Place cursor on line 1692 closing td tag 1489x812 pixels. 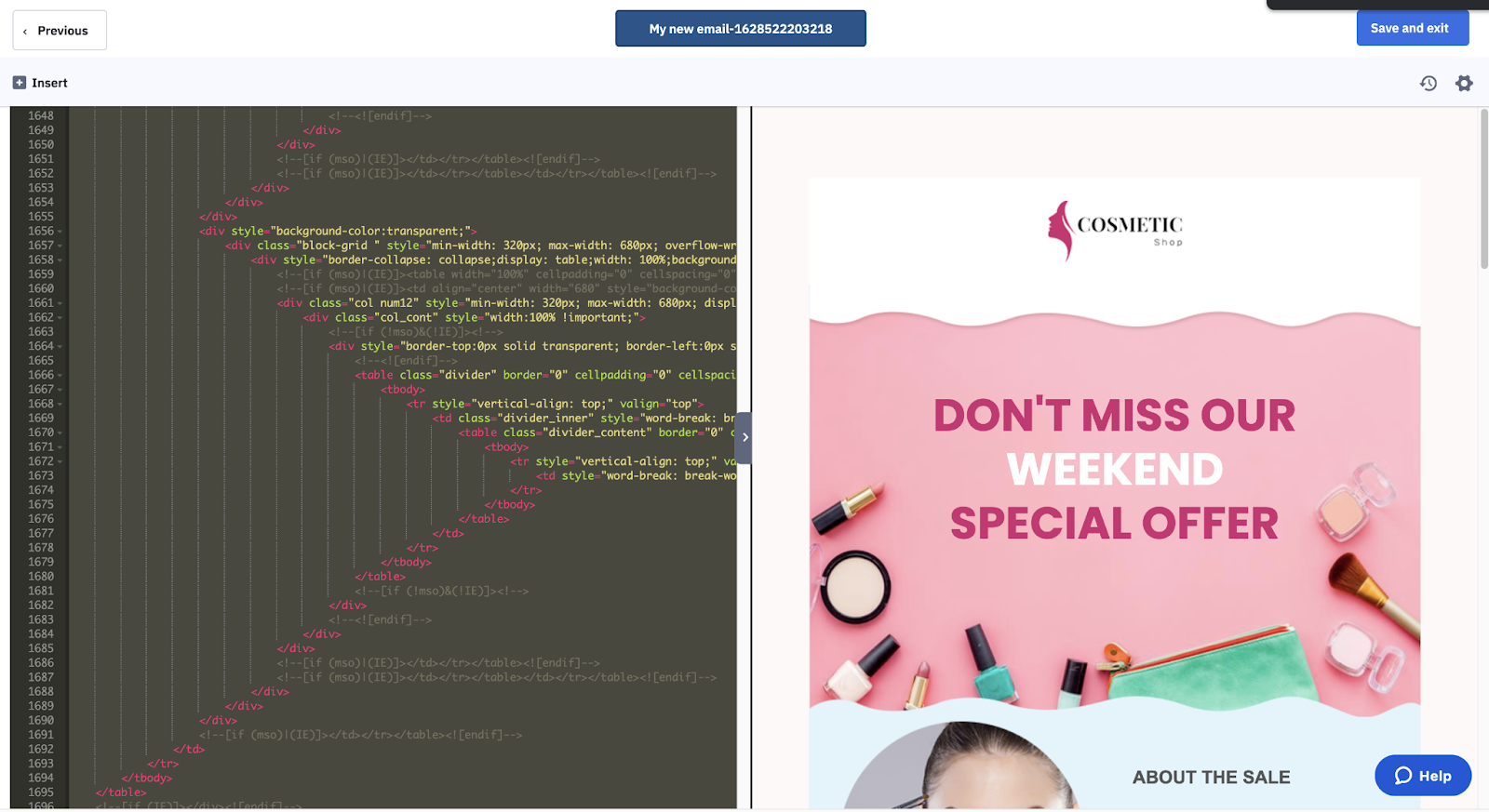click(189, 749)
